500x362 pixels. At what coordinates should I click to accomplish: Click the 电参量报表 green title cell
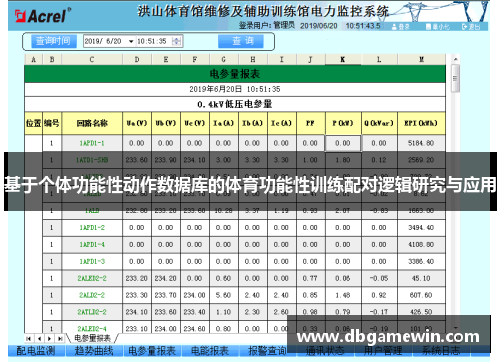point(235,74)
